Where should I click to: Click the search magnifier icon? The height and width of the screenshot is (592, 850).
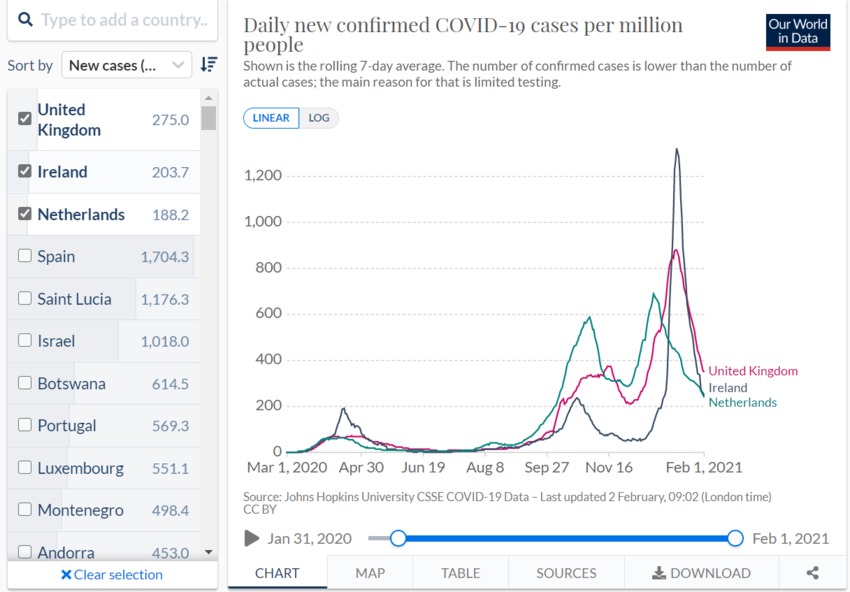tap(25, 20)
